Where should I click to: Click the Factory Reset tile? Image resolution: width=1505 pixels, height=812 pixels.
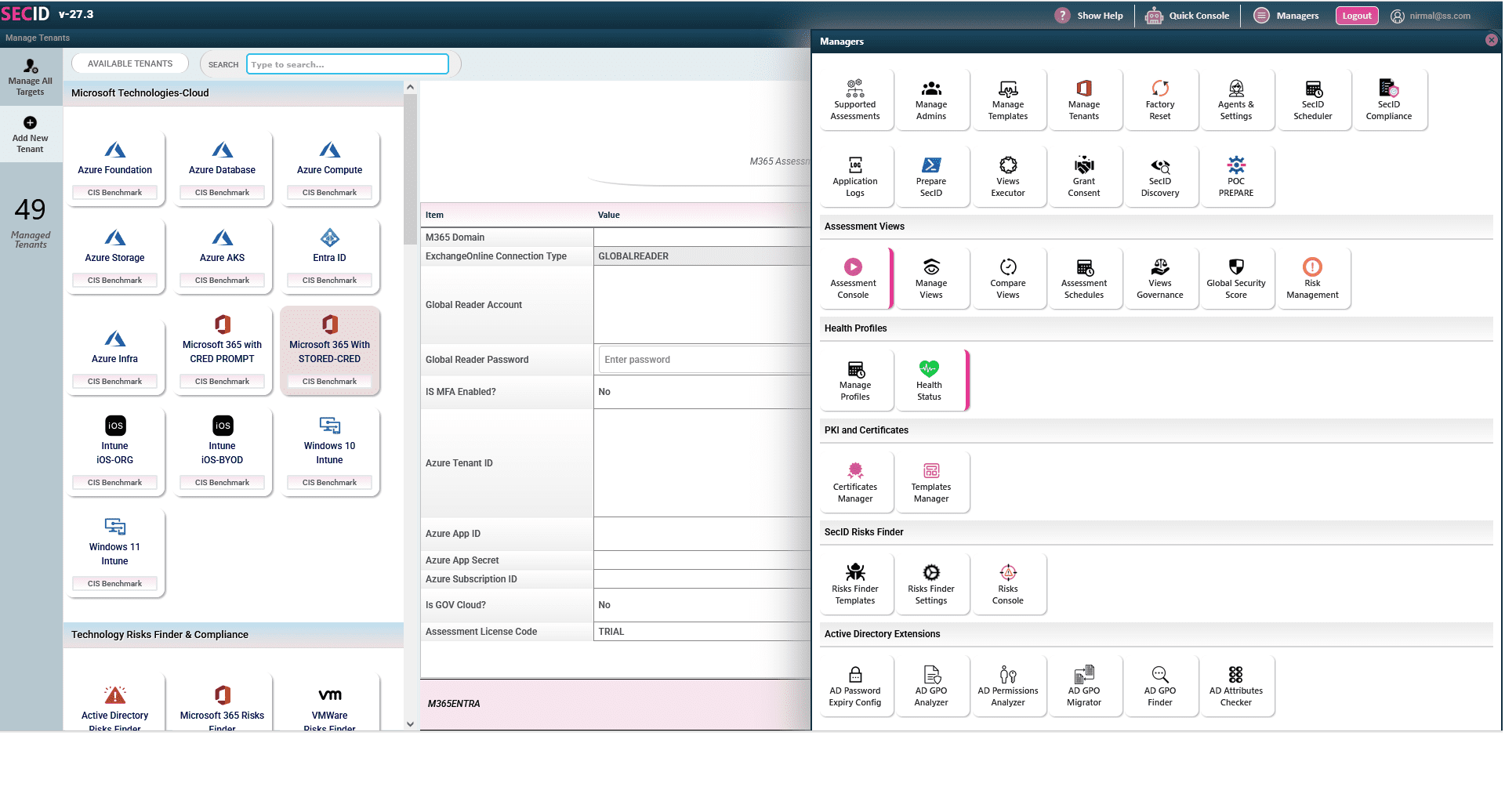click(1160, 100)
